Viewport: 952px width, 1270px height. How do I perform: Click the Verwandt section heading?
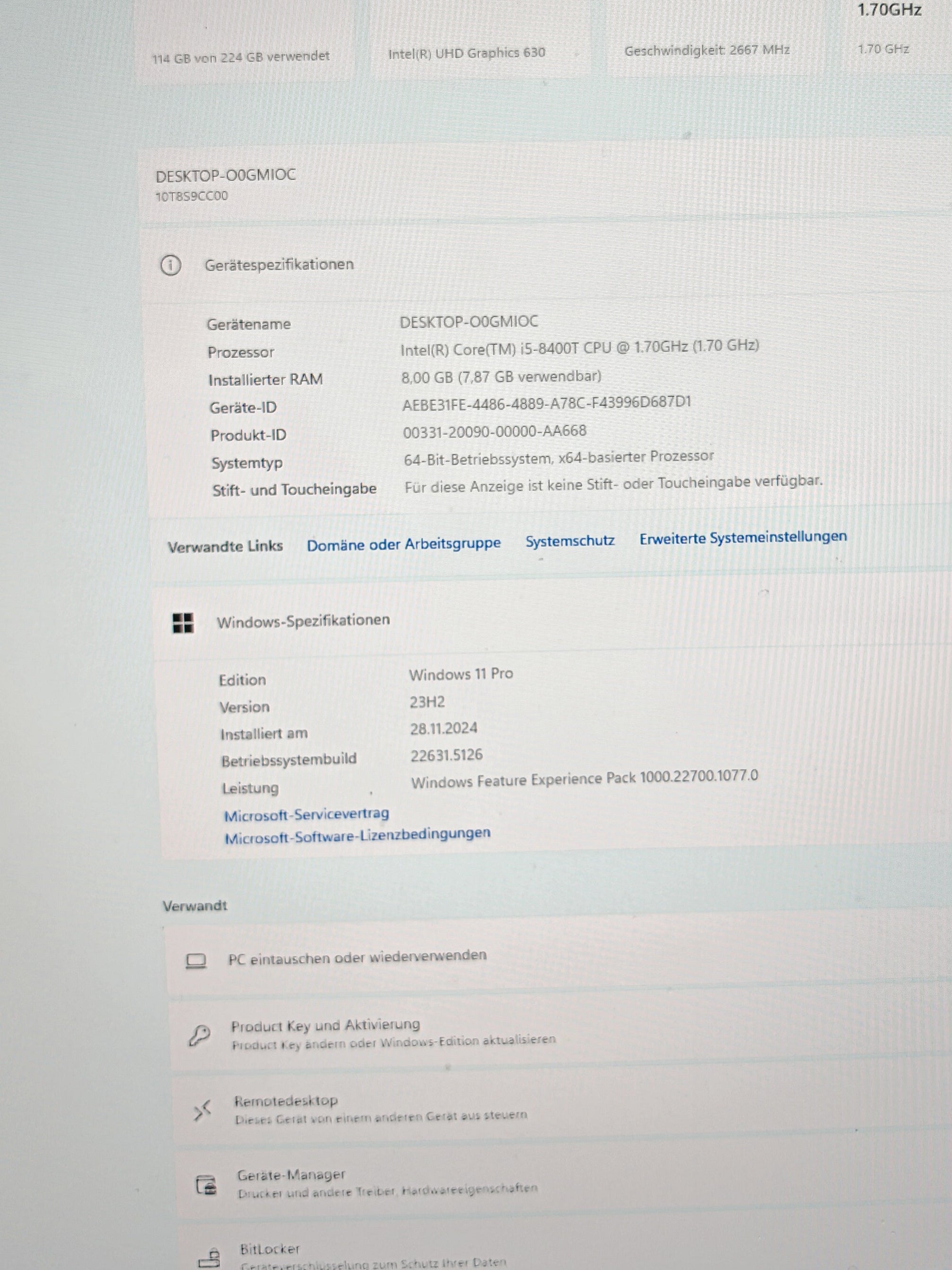click(x=195, y=906)
